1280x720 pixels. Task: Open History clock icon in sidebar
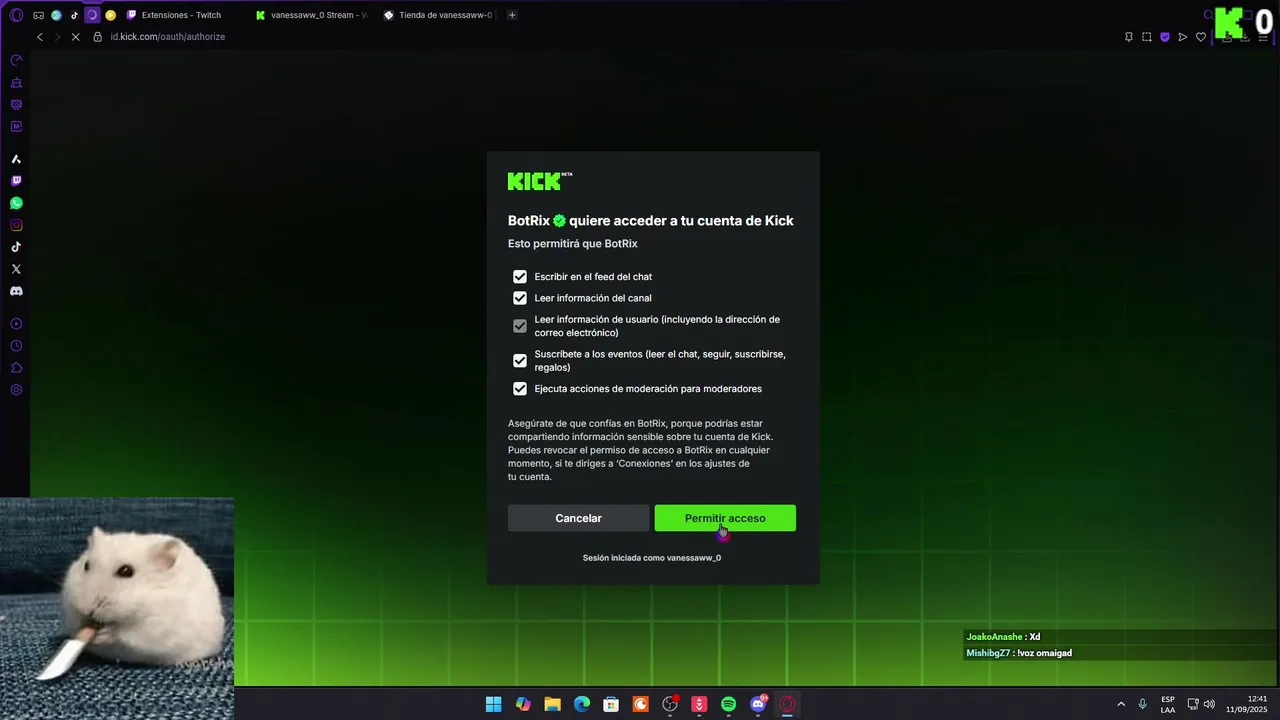[16, 346]
